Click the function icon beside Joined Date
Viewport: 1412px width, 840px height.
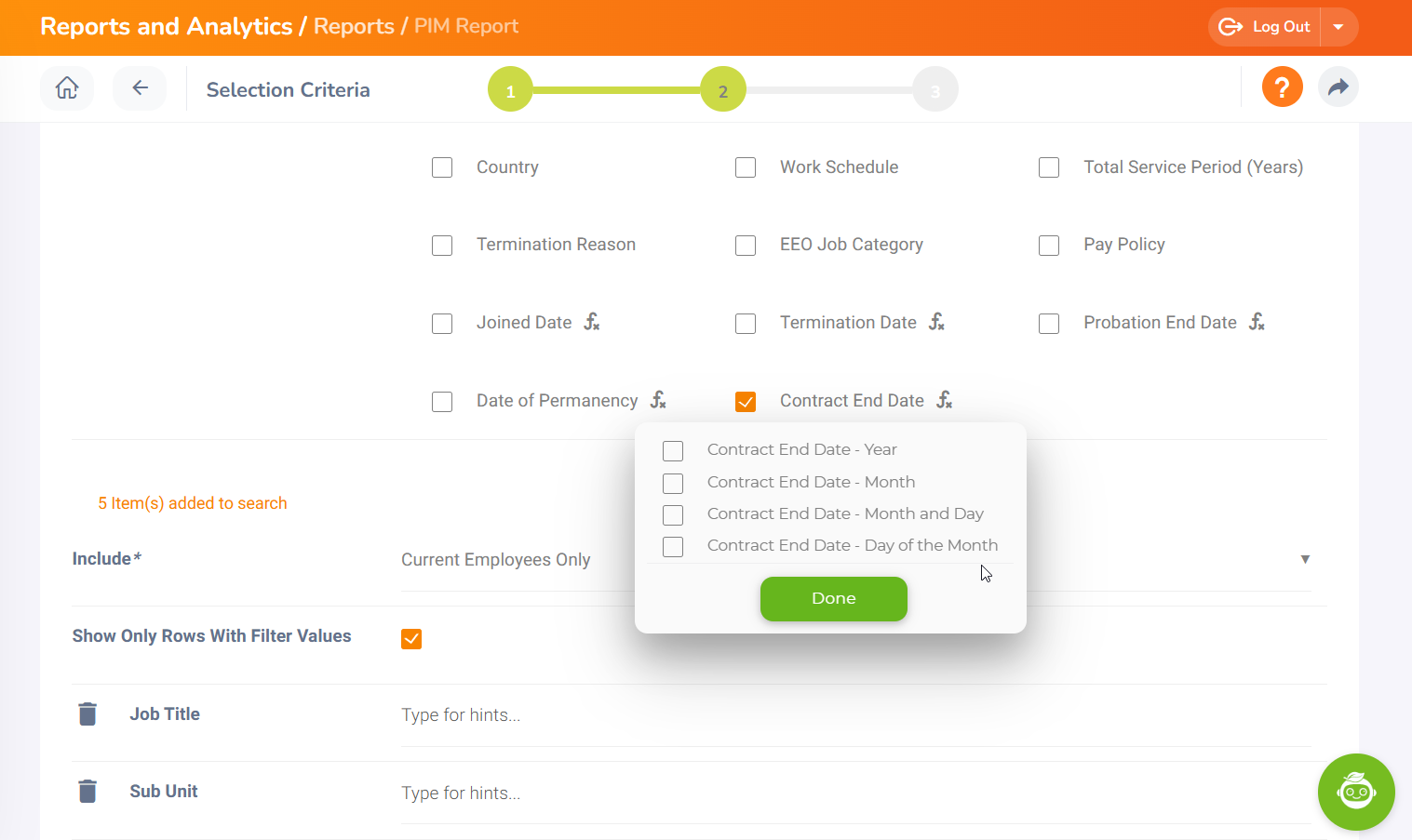[x=592, y=322]
